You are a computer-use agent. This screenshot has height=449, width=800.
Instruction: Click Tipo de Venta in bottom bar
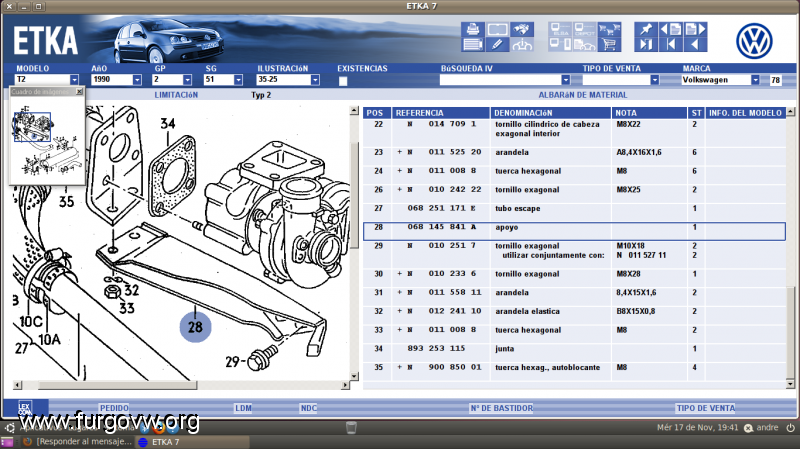pos(706,408)
